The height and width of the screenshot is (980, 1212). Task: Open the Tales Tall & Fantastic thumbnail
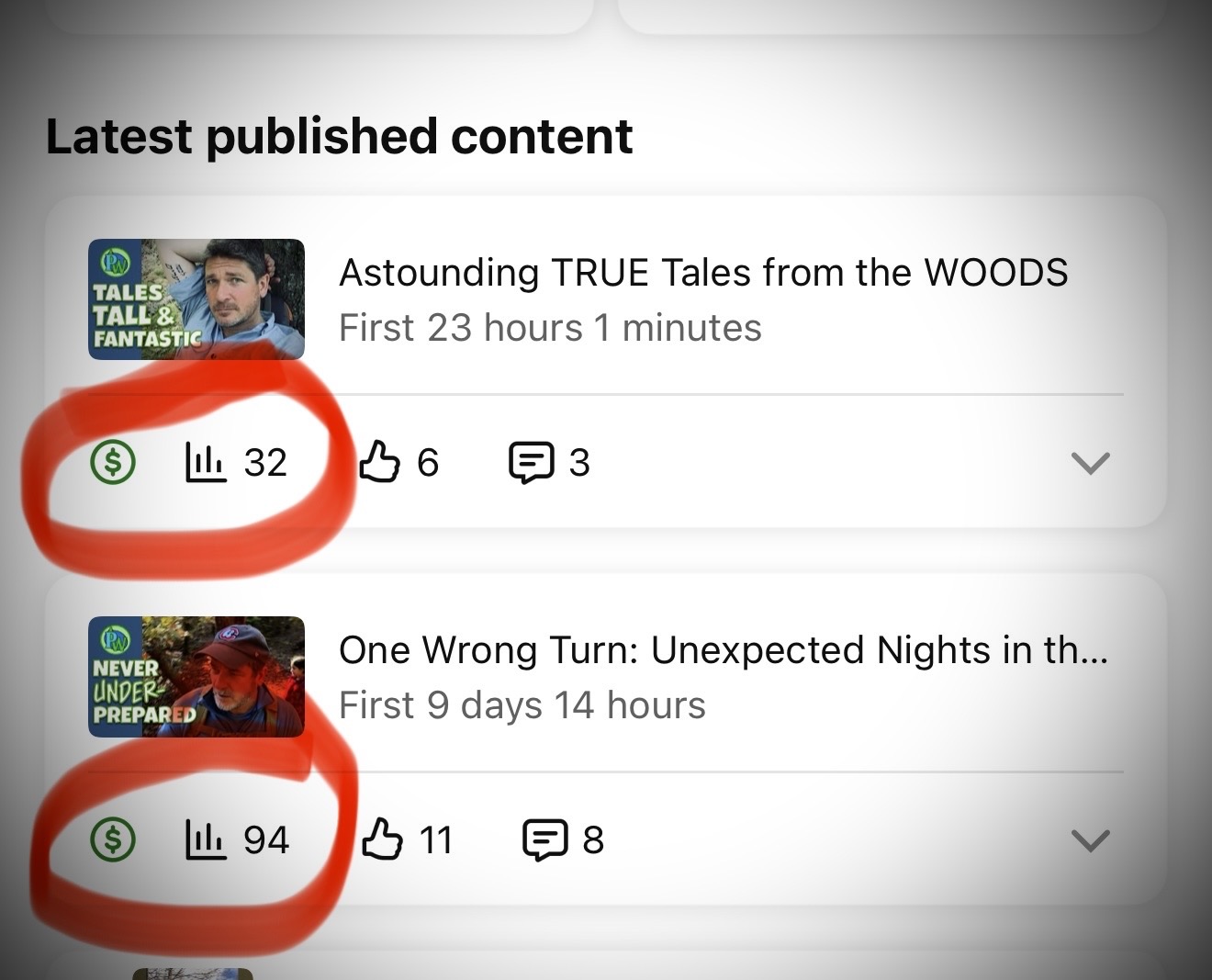pos(196,299)
